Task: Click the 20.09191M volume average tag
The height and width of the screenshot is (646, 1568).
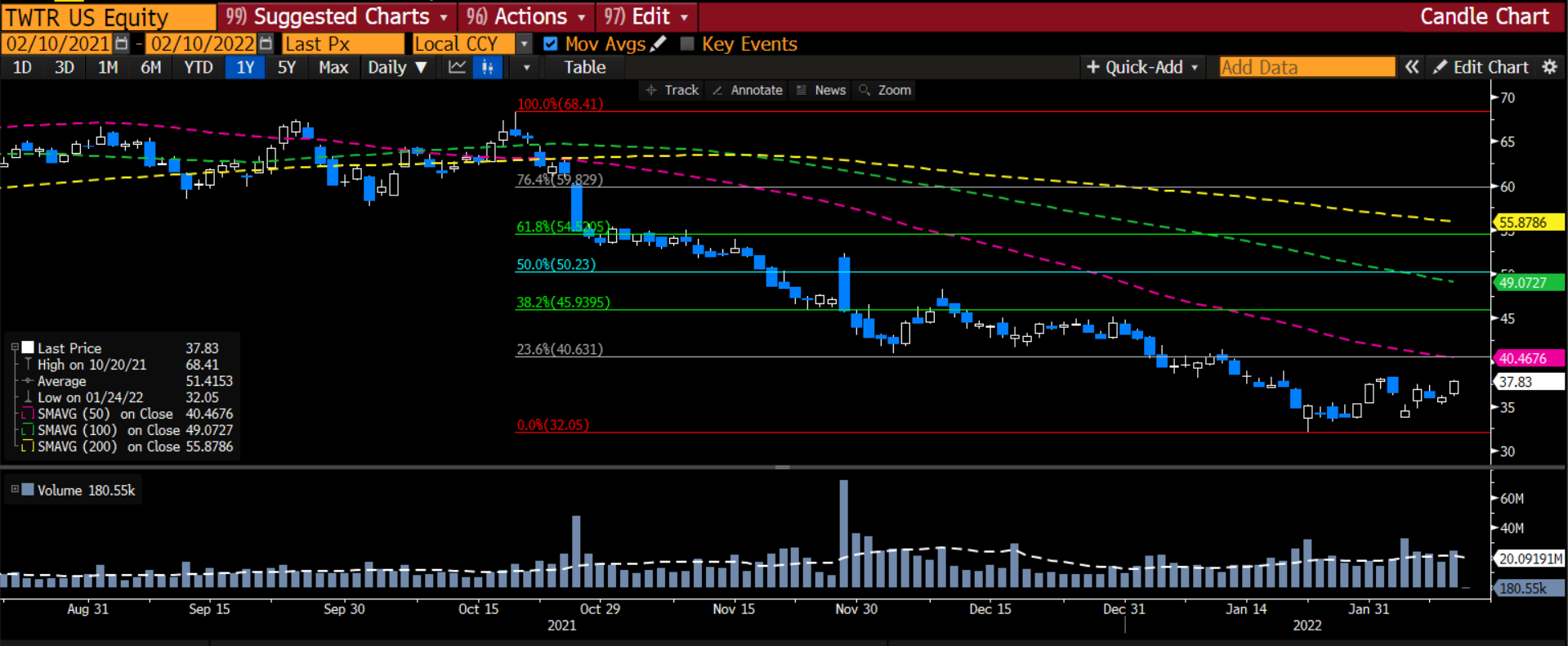Action: pyautogui.click(x=1528, y=559)
